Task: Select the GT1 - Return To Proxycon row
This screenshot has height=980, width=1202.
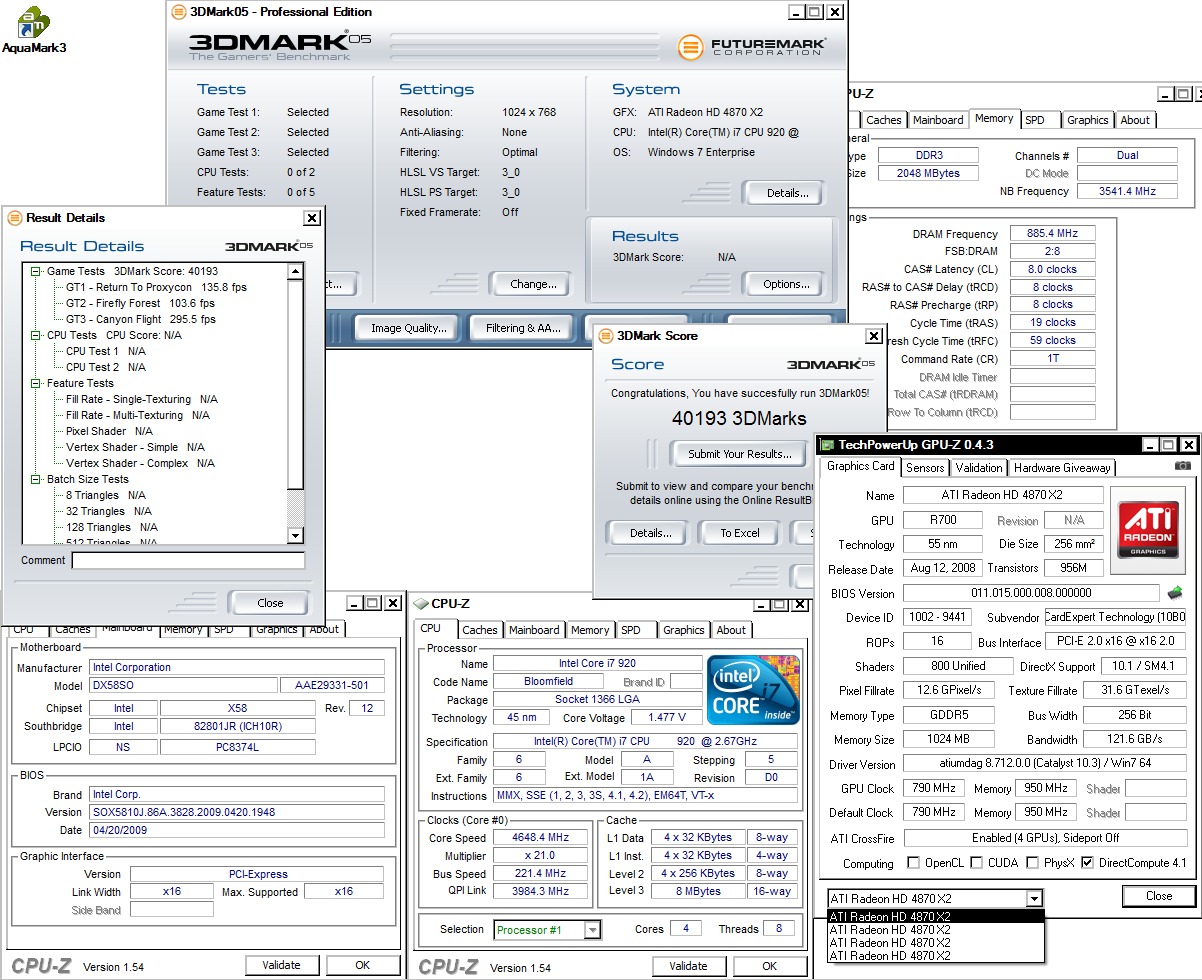Action: coord(156,287)
